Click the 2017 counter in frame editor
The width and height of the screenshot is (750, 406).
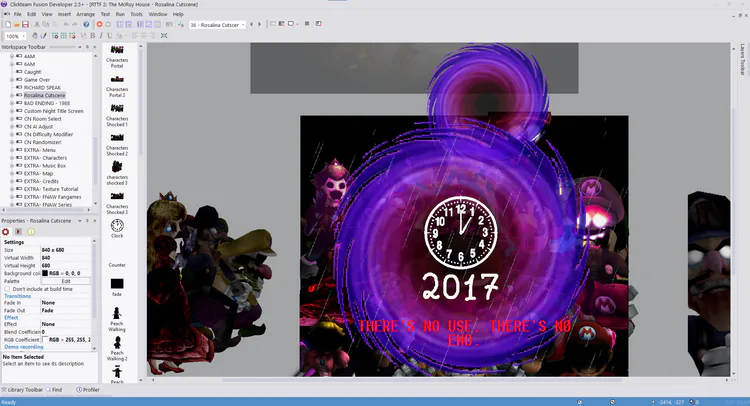(x=460, y=286)
